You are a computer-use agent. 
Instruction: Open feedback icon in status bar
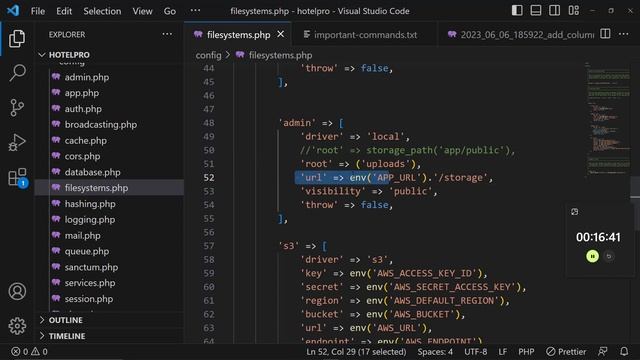click(x=602, y=351)
